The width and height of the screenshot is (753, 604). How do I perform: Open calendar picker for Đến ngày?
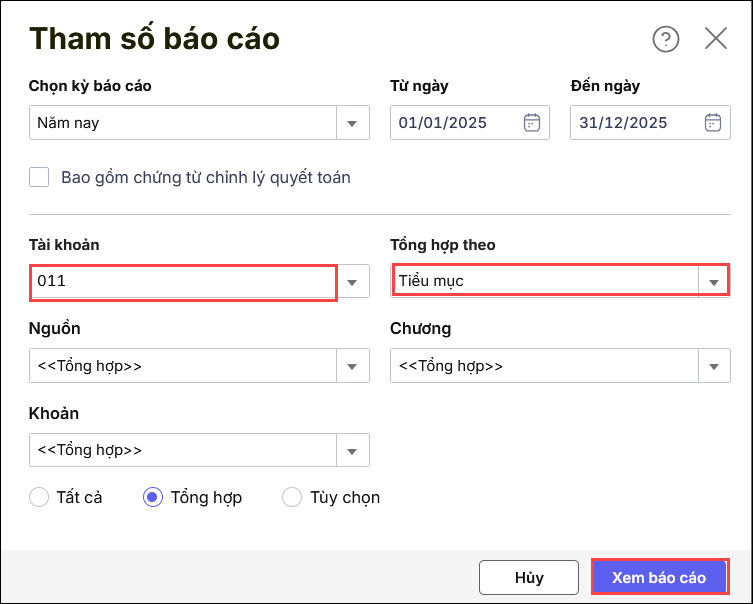[712, 123]
